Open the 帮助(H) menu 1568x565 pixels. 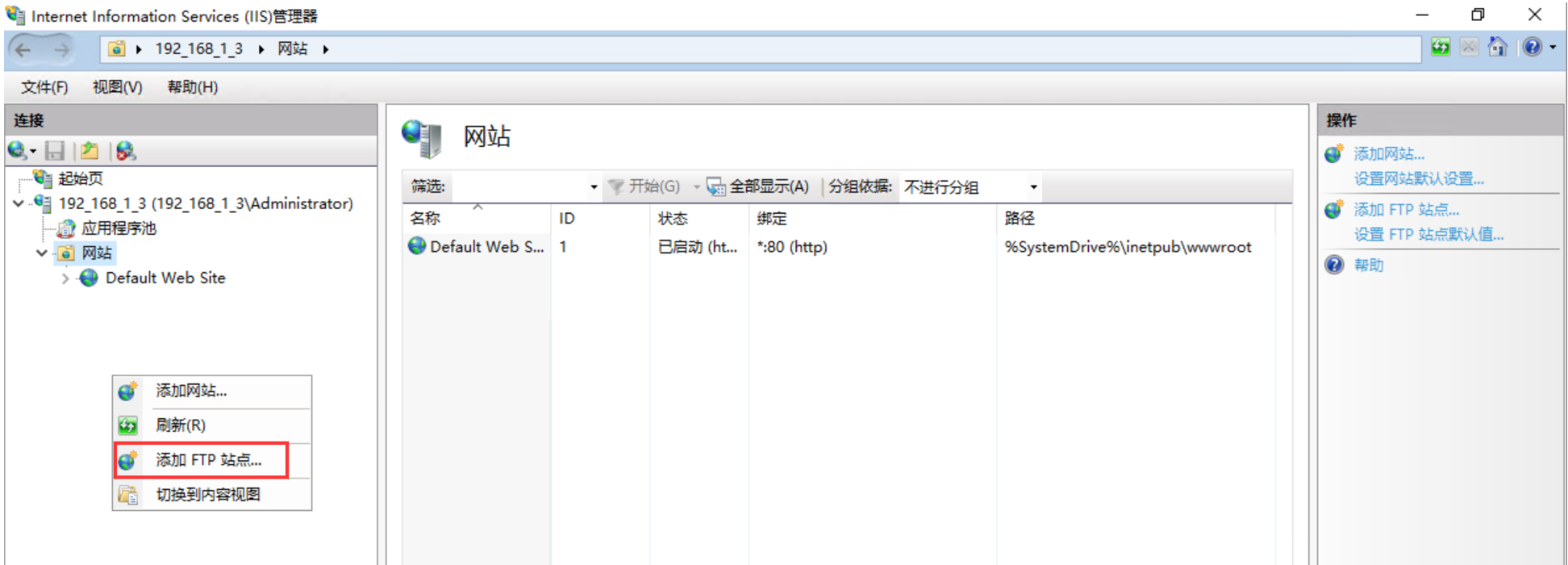[193, 87]
